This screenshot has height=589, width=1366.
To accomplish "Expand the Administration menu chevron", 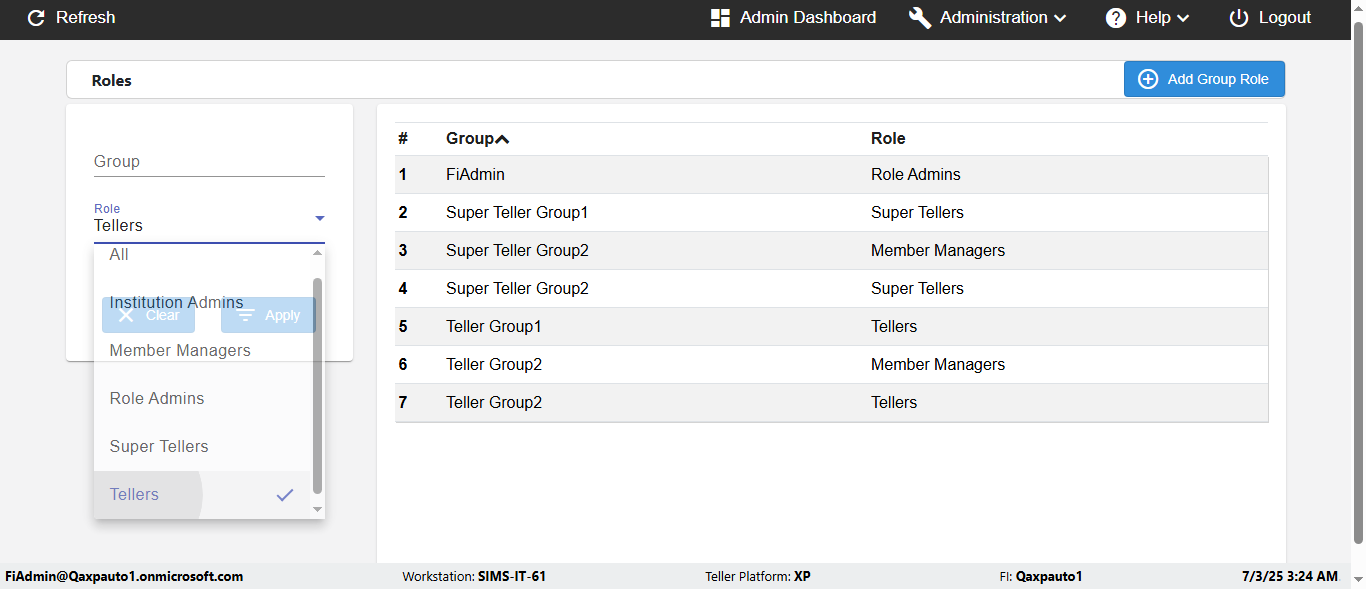I will point(1060,18).
